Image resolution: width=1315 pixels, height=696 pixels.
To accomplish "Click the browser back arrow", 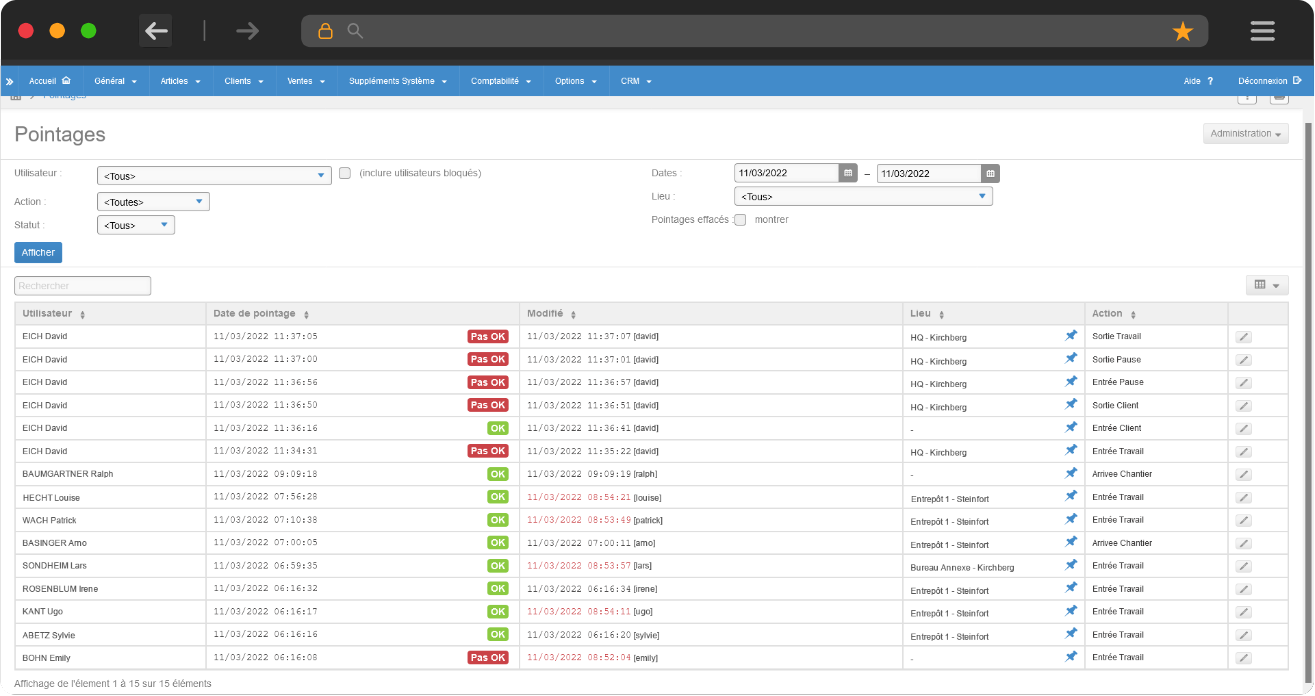I will pos(156,31).
